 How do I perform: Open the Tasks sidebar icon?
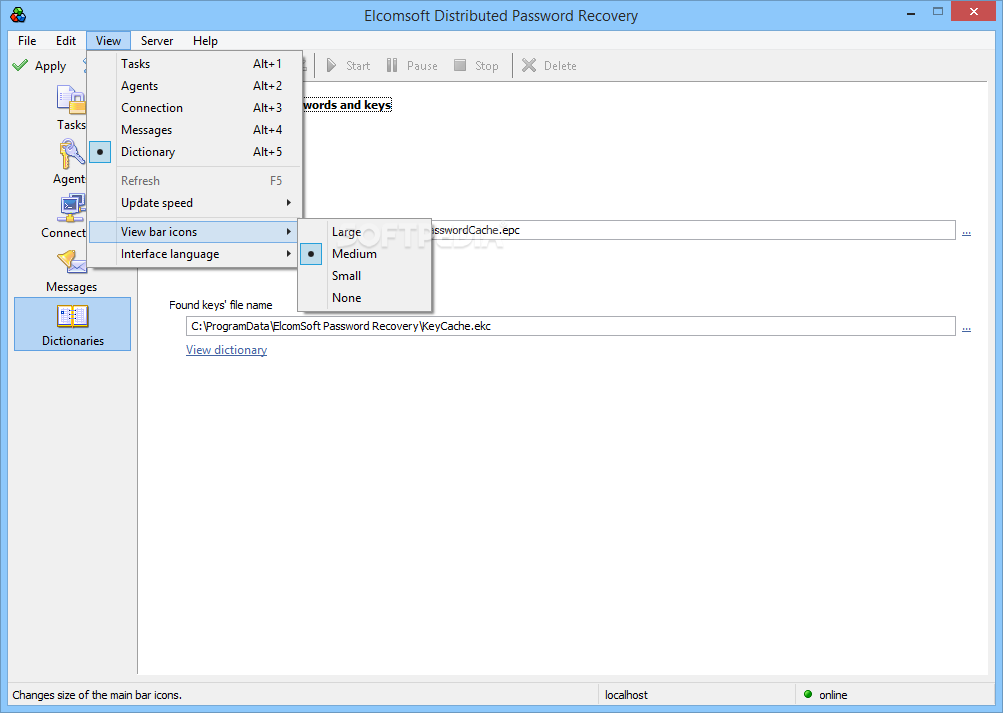click(x=71, y=101)
